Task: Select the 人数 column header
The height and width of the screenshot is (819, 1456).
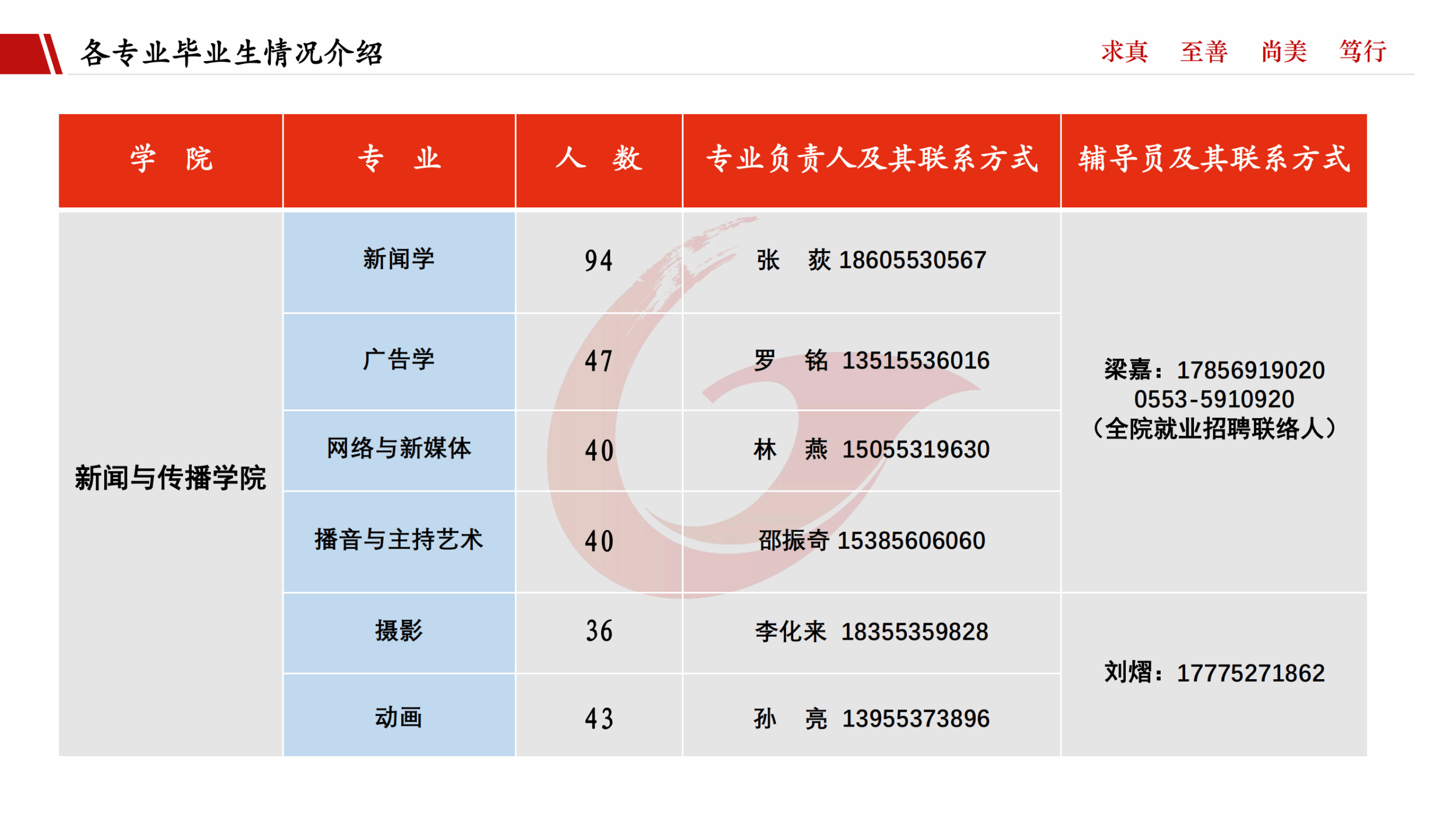Action: [599, 160]
